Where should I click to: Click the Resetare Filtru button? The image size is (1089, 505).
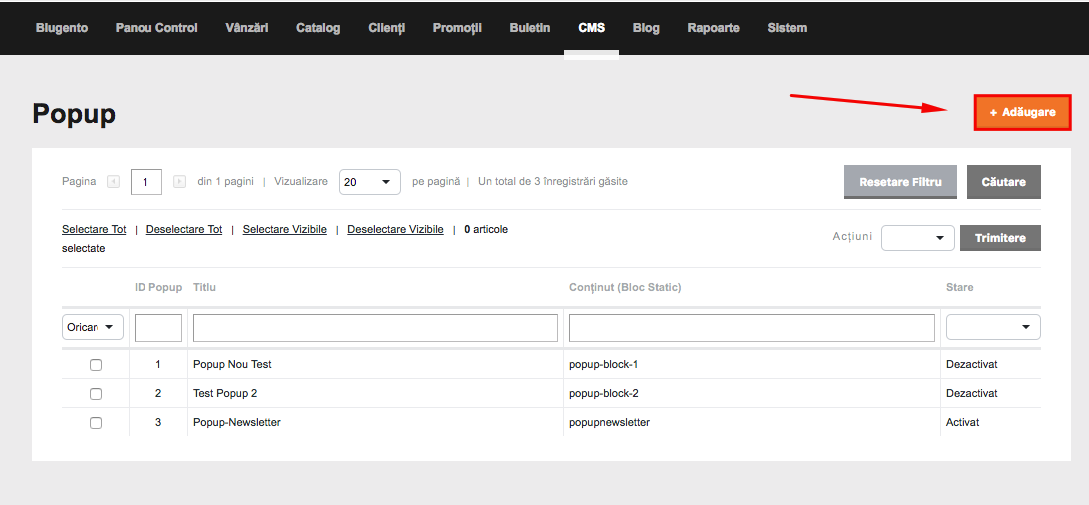[x=900, y=182]
